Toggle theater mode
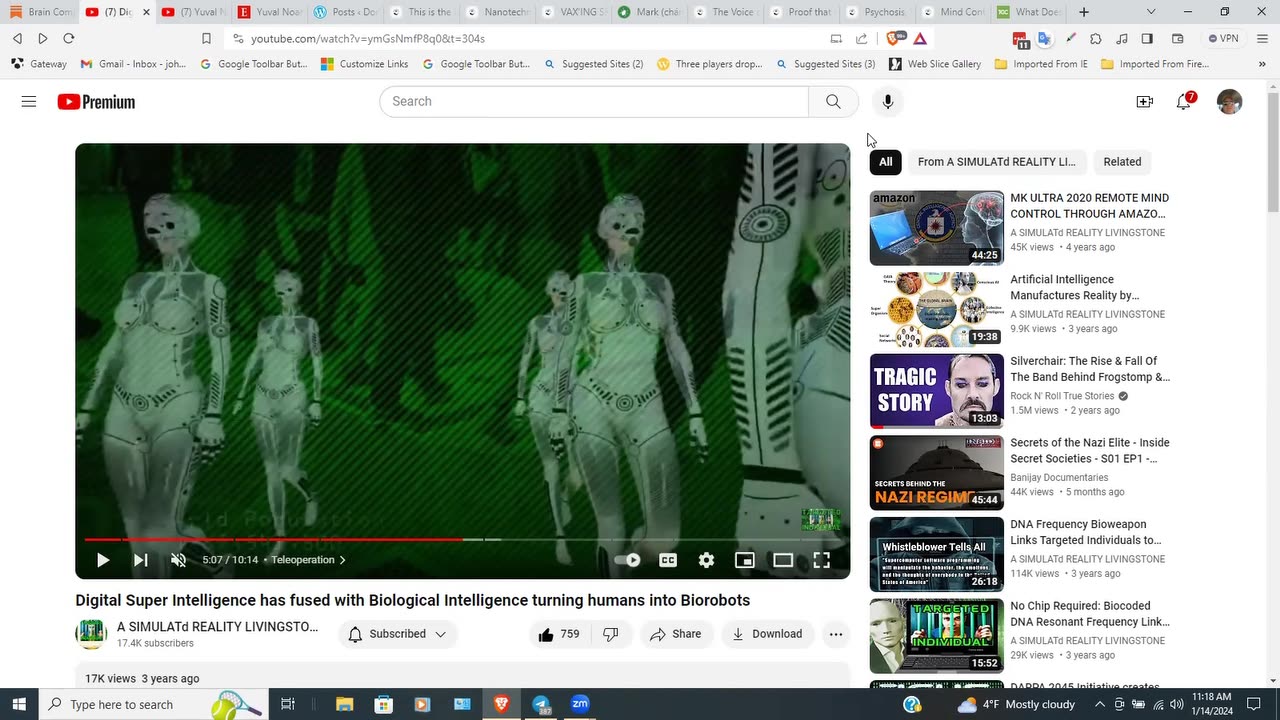This screenshot has width=1280, height=720. click(x=783, y=560)
